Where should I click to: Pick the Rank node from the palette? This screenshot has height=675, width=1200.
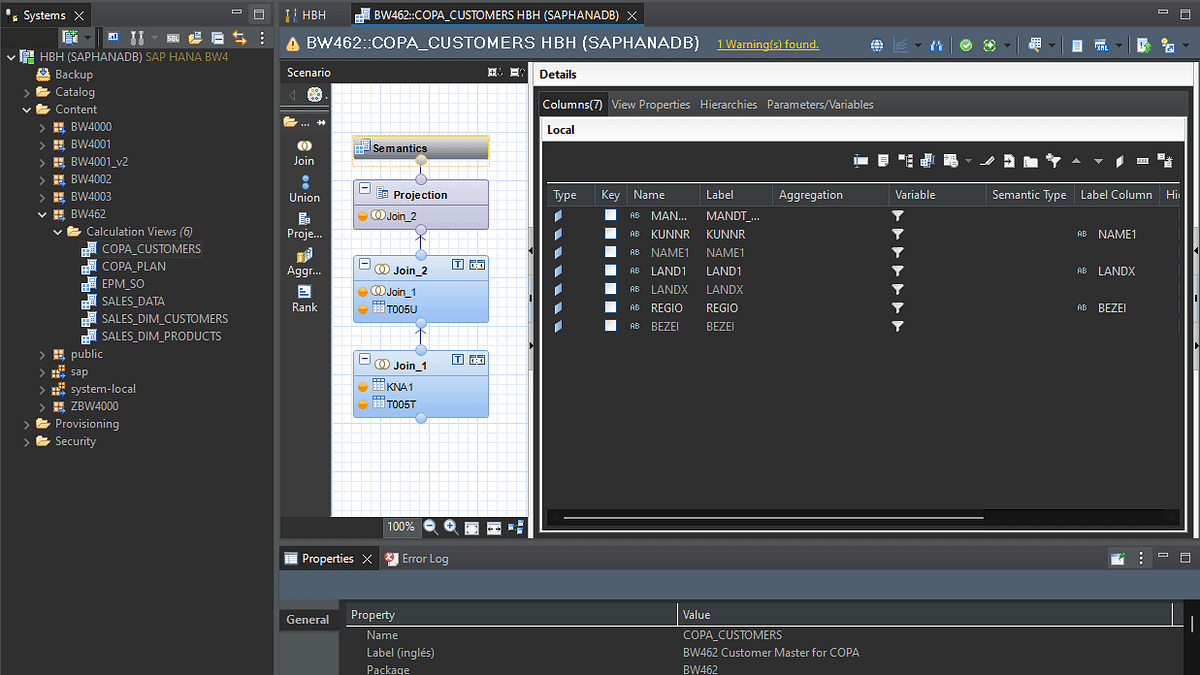point(304,297)
